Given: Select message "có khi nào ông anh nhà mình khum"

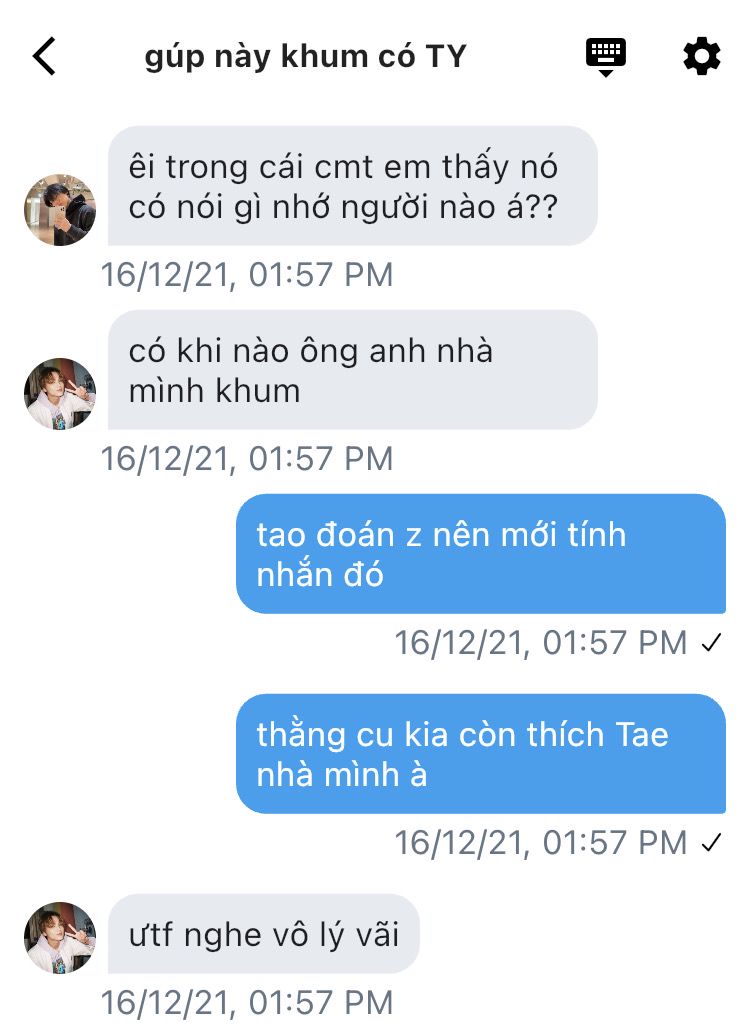Looking at the screenshot, I should tap(352, 370).
